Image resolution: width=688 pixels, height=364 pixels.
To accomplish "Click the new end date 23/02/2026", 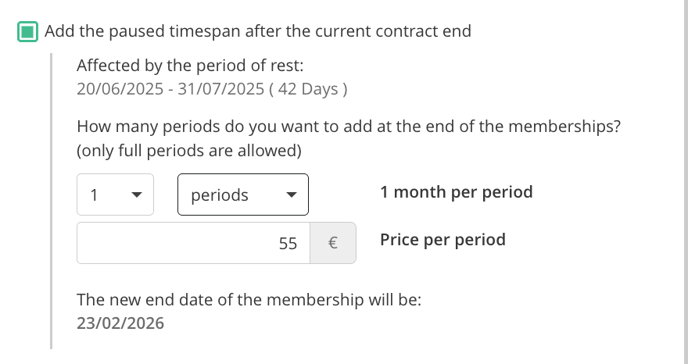I will [x=120, y=323].
